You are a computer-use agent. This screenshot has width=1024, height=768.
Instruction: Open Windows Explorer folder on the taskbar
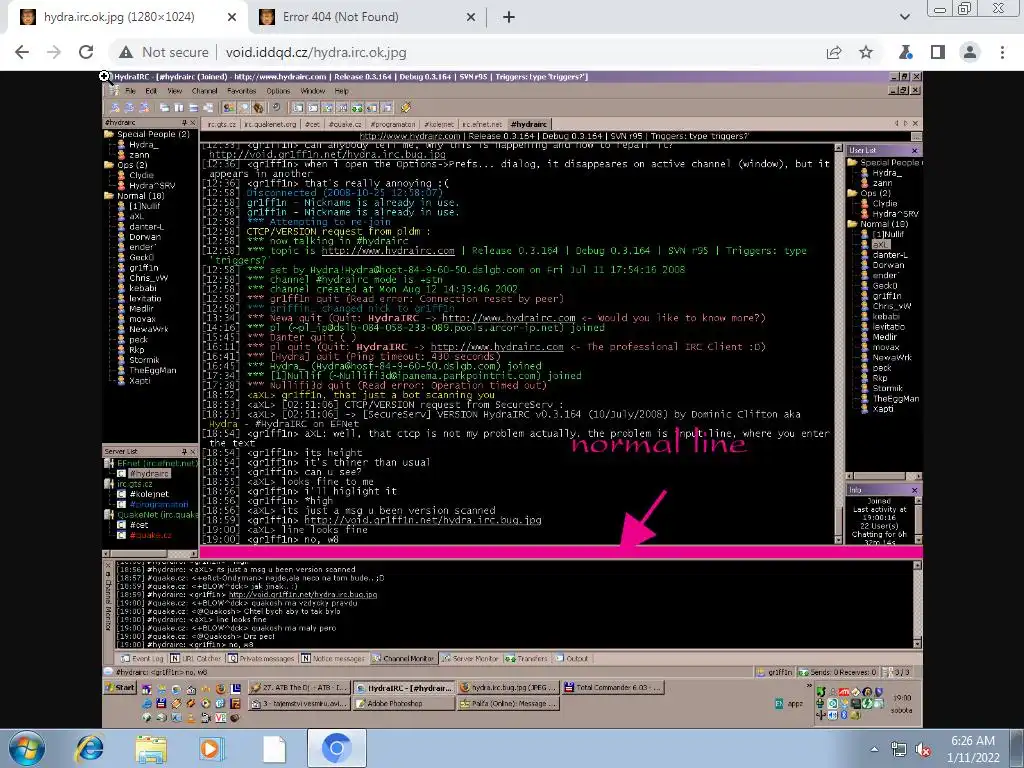pyautogui.click(x=151, y=748)
